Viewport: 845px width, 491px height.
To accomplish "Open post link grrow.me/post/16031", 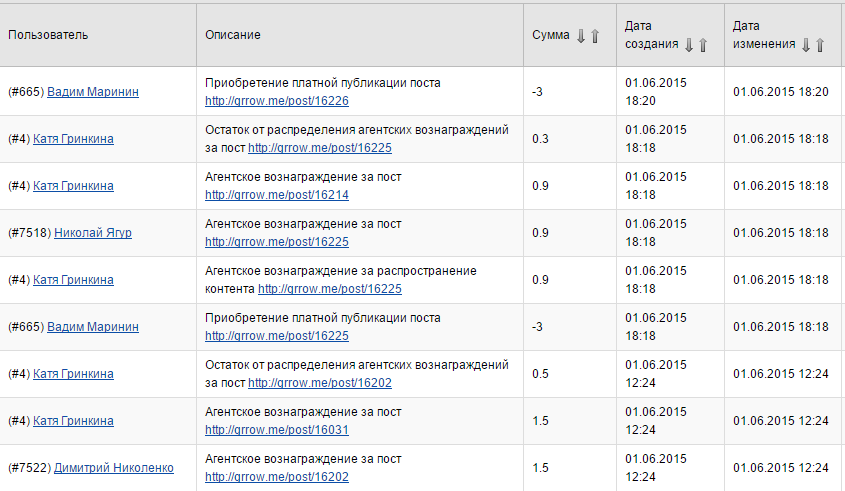I will [277, 430].
